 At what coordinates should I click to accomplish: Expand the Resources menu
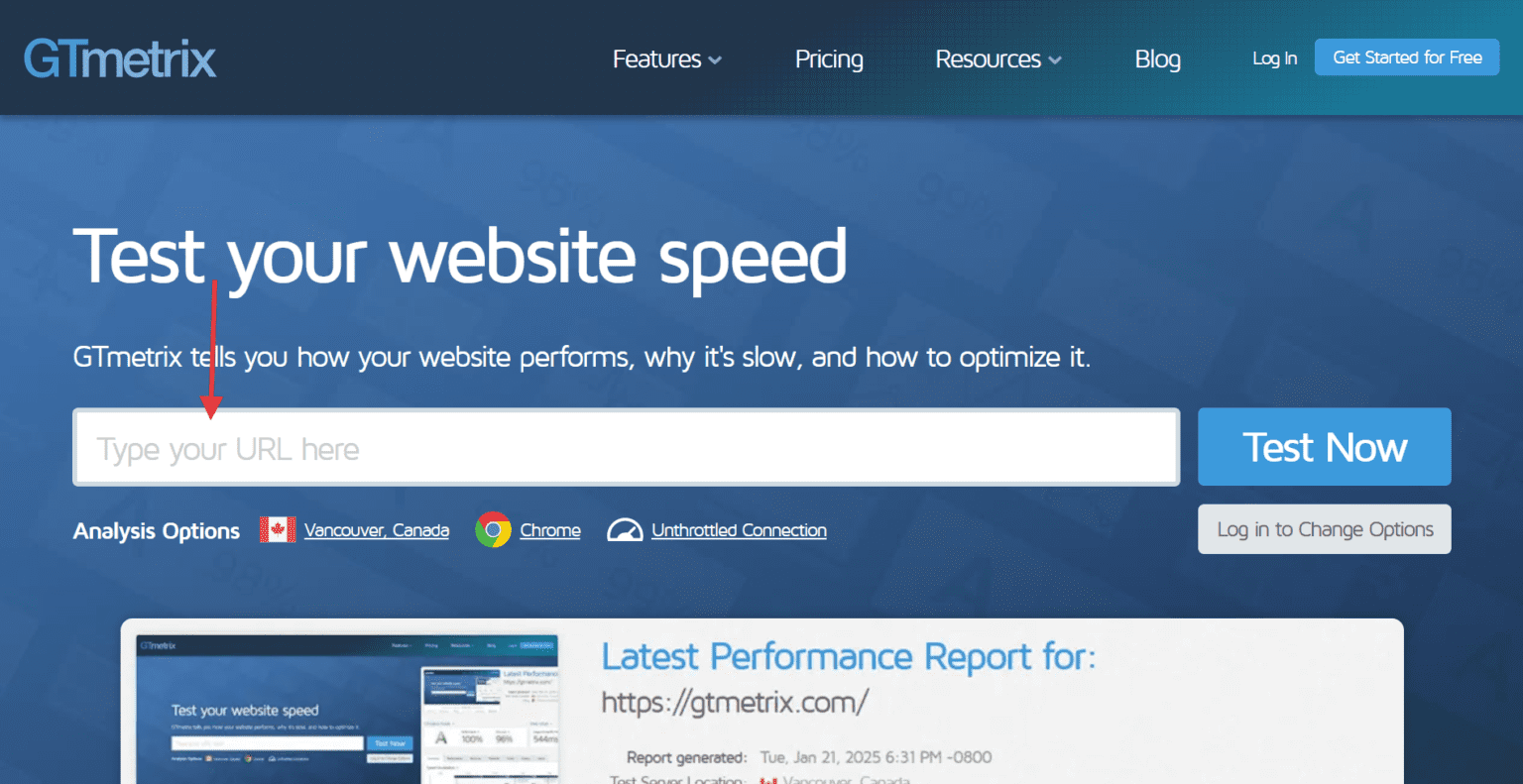(989, 58)
